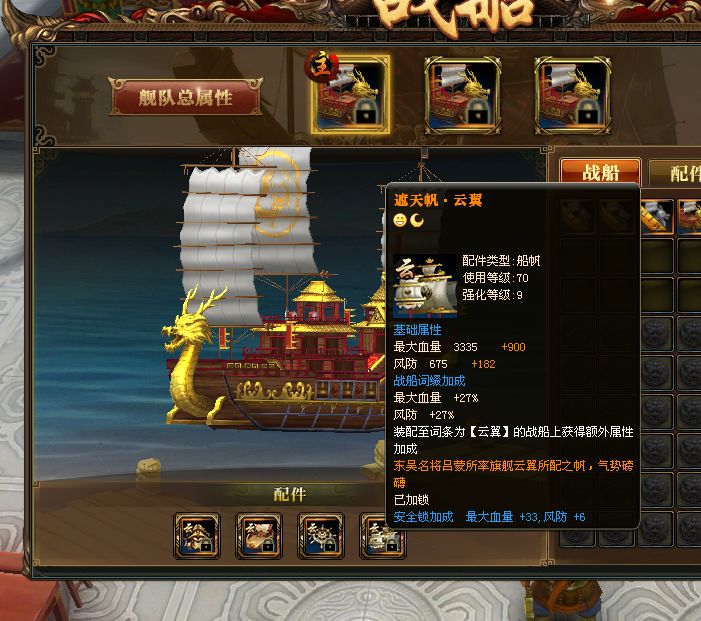Click the ship's wheel accessory slot

point(321,536)
